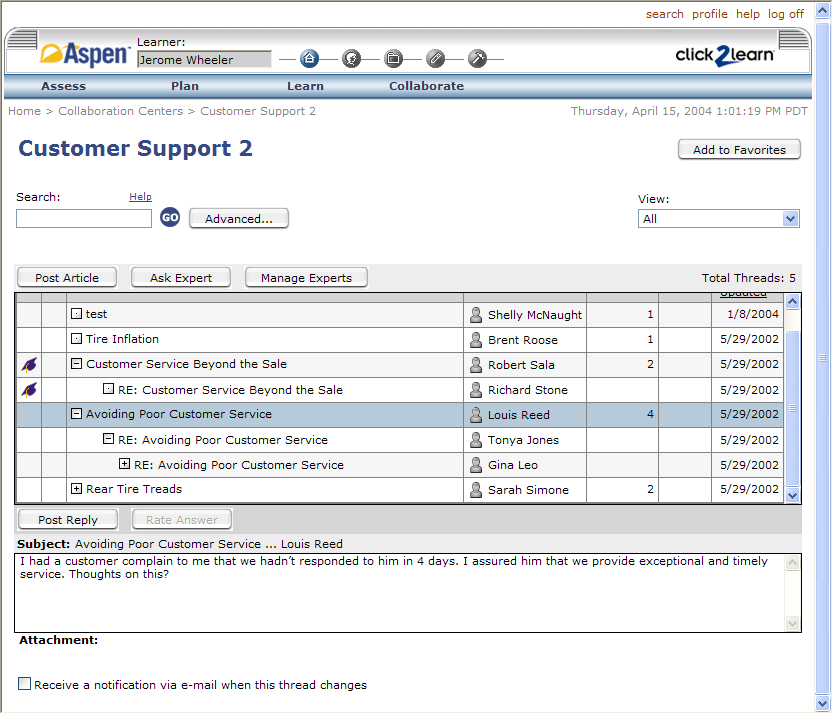Click the log off link
Screen dimensions: 833x714
coord(785,14)
